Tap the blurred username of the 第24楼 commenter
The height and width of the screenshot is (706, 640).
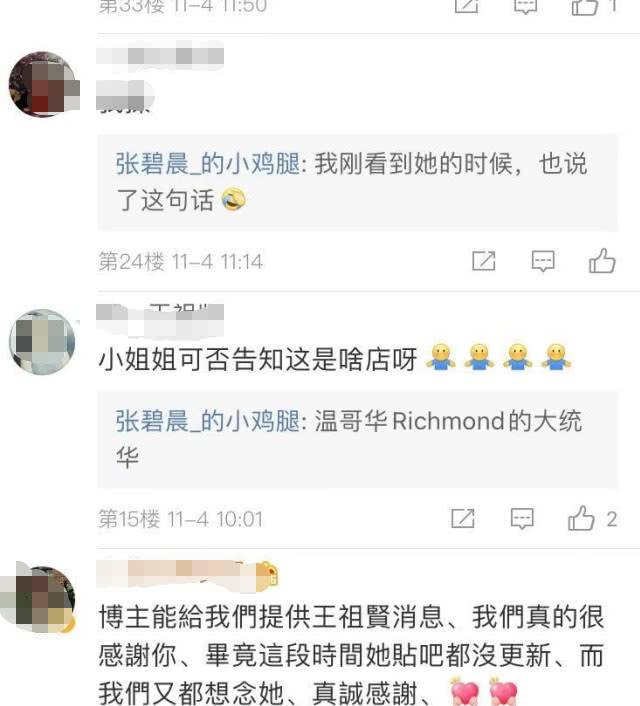click(x=160, y=56)
